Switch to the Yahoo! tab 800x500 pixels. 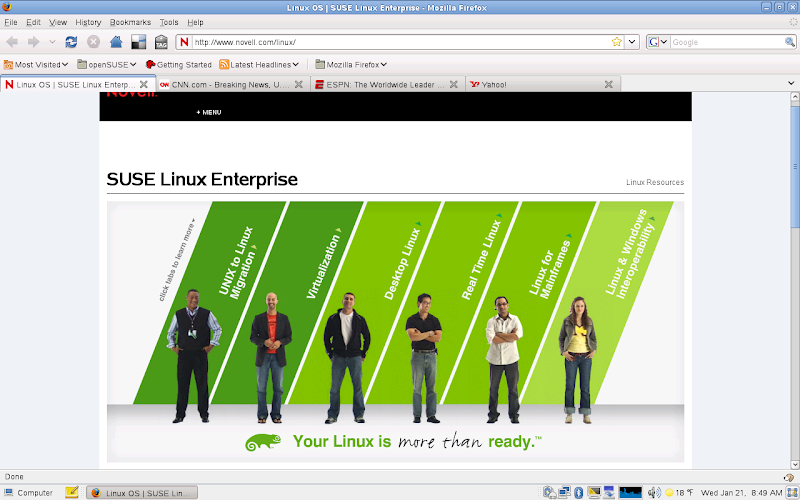point(543,84)
